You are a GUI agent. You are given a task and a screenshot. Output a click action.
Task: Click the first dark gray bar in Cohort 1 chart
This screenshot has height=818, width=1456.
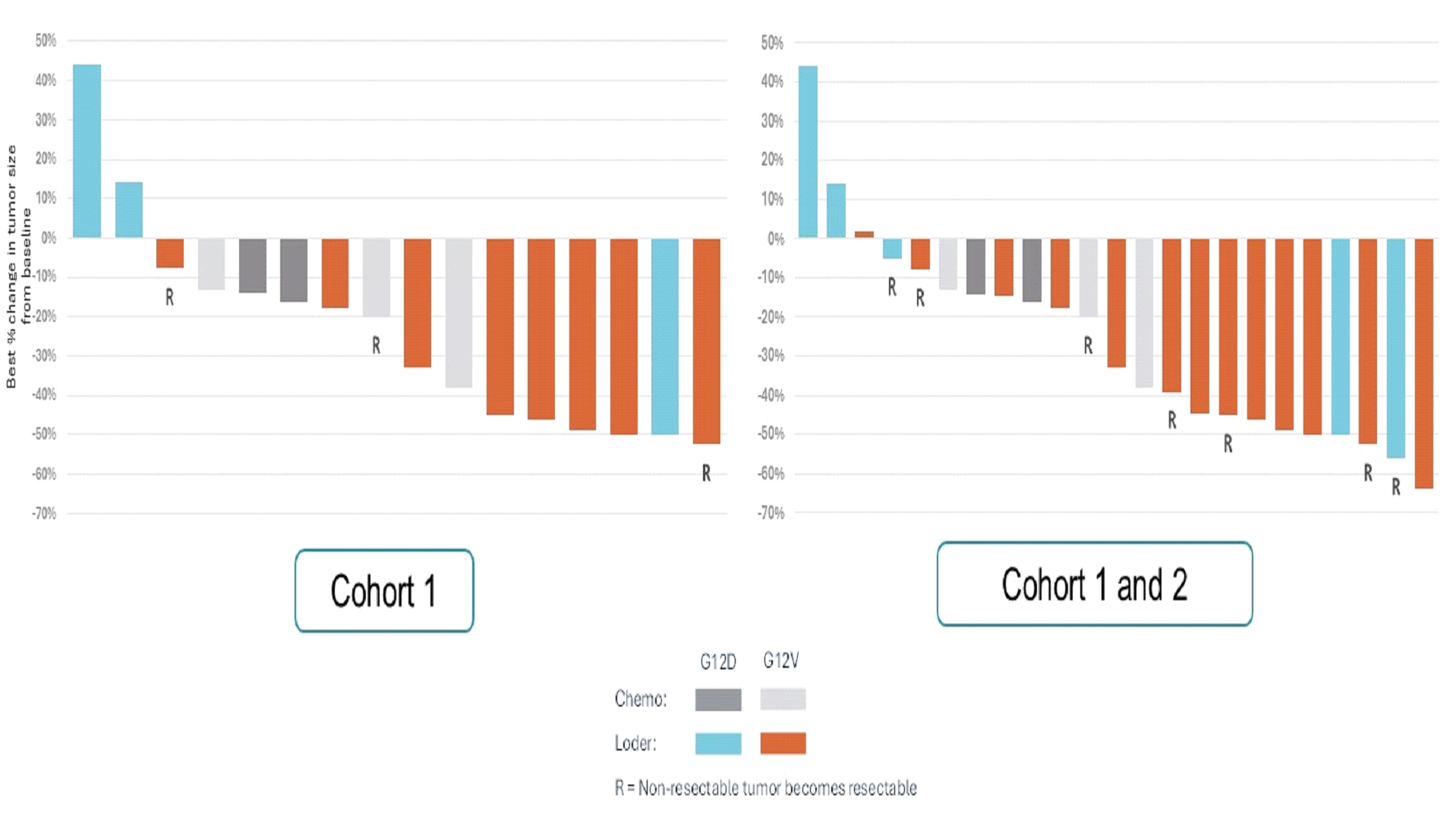point(252,266)
